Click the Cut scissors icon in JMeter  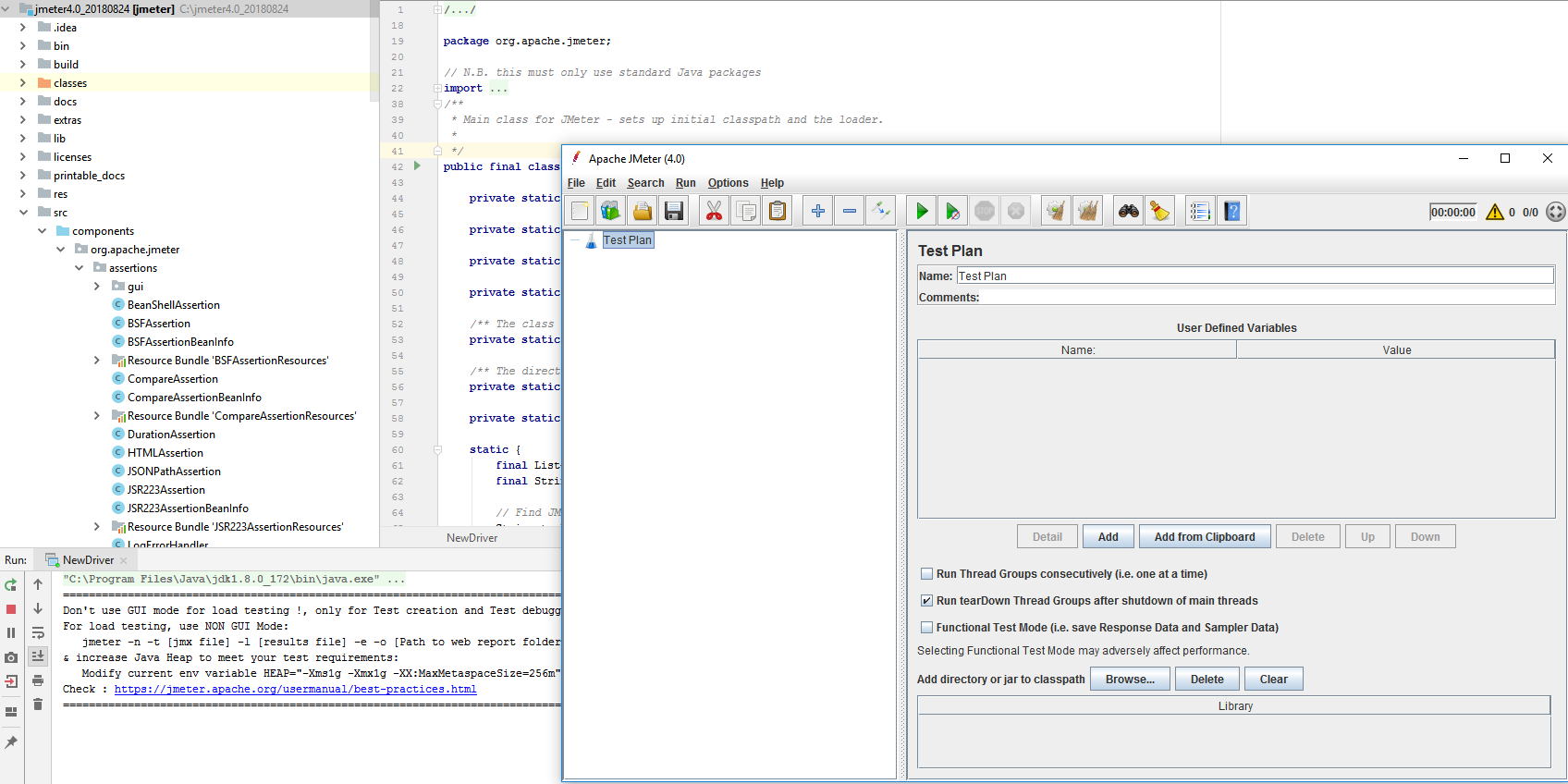point(714,211)
